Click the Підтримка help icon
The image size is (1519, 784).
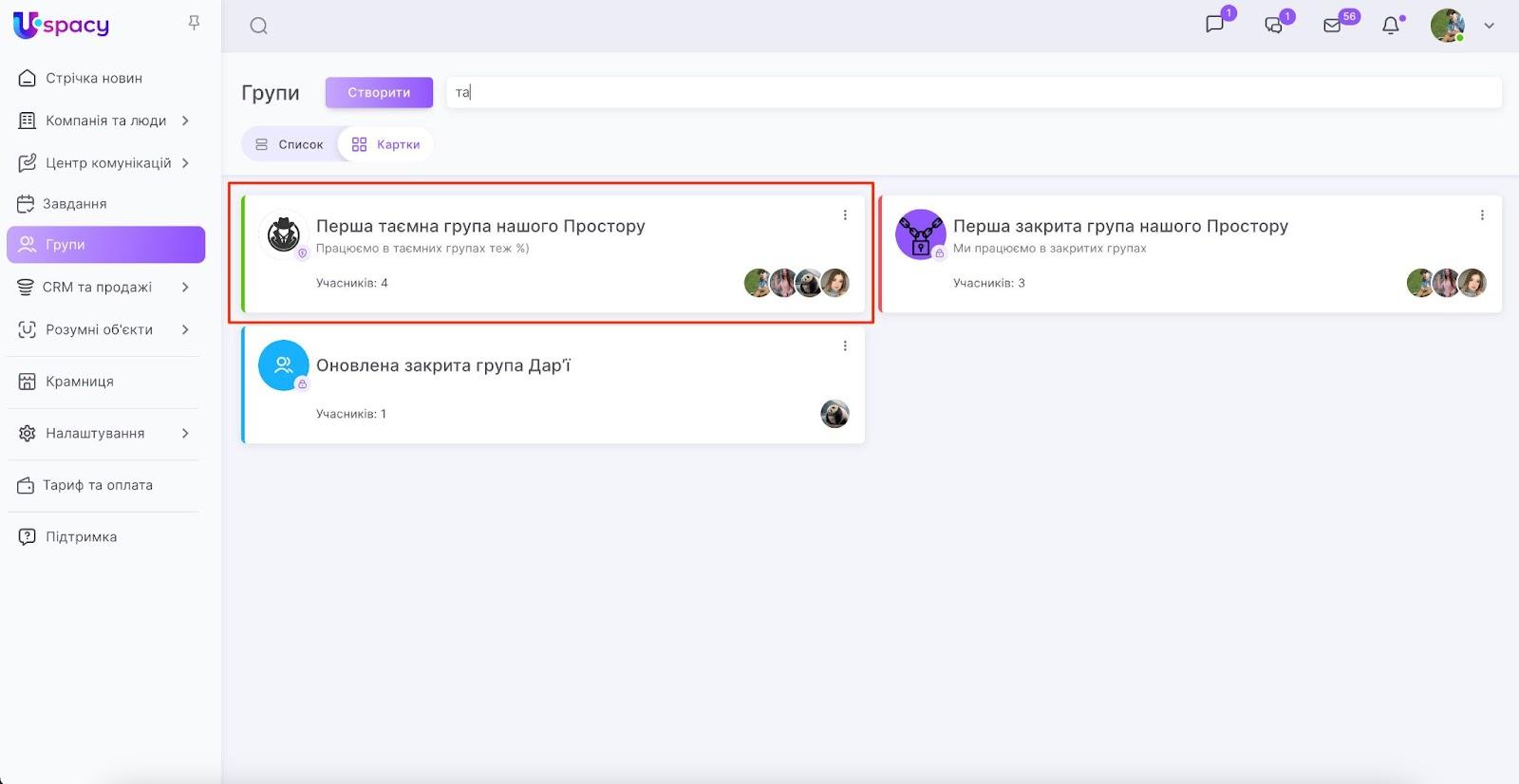click(28, 537)
